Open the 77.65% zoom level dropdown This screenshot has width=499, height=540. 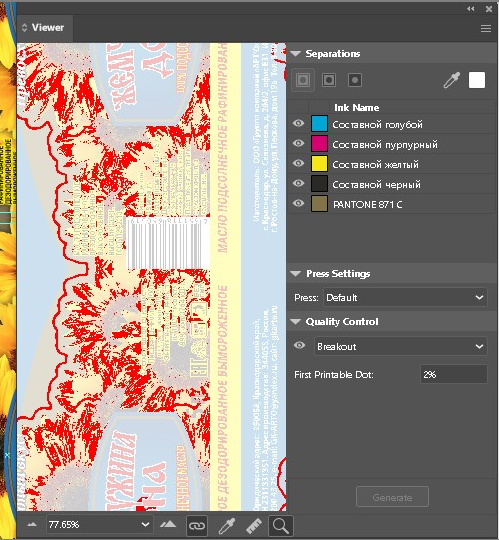pyautogui.click(x=100, y=525)
